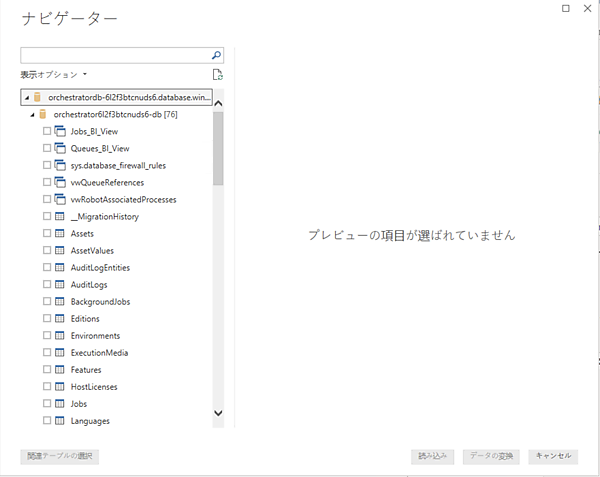600x477 pixels.
Task: Click the orchestrator database cylinder icon
Action: [x=42, y=114]
